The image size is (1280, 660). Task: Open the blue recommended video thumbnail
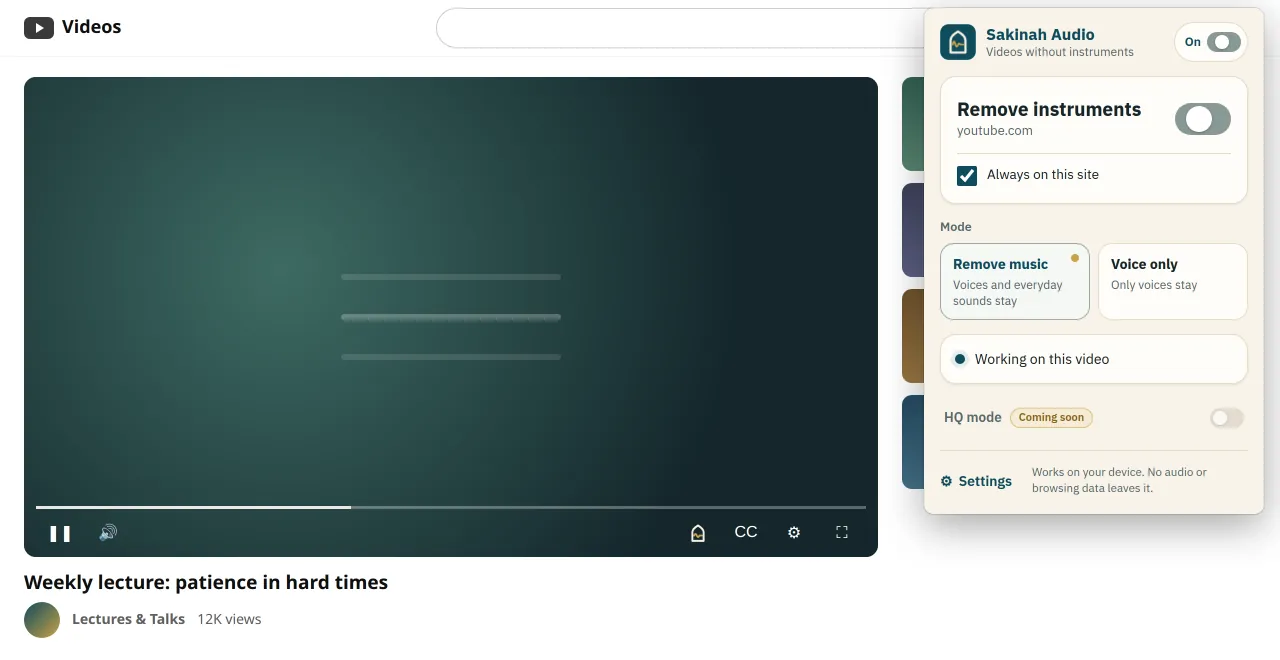pyautogui.click(x=912, y=442)
